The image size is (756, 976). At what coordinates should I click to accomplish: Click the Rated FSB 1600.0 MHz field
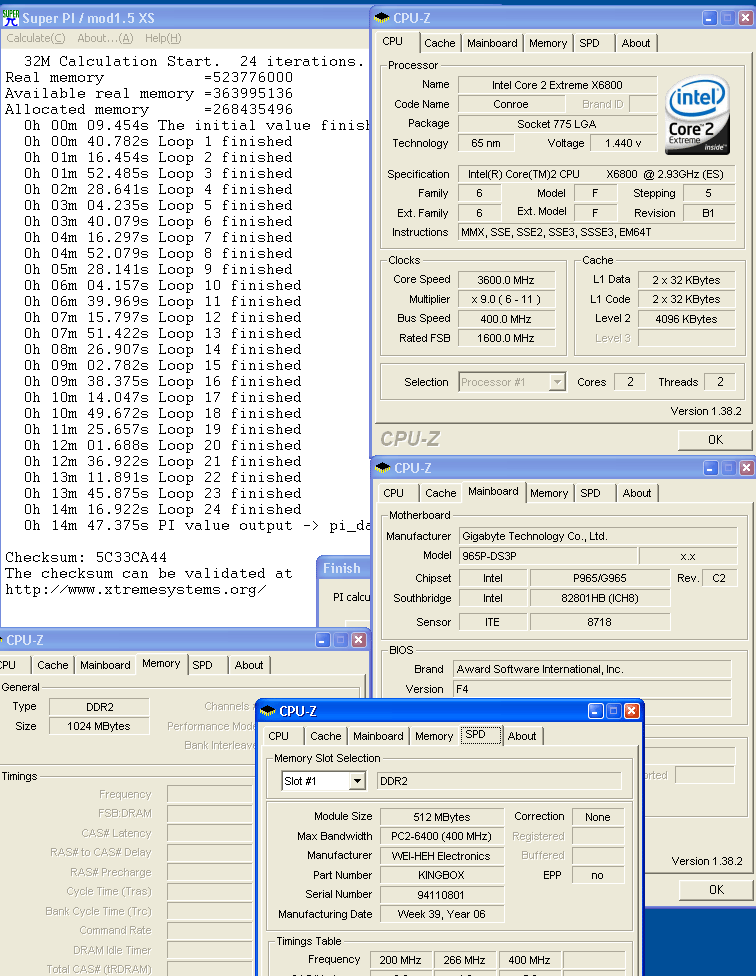tap(506, 338)
